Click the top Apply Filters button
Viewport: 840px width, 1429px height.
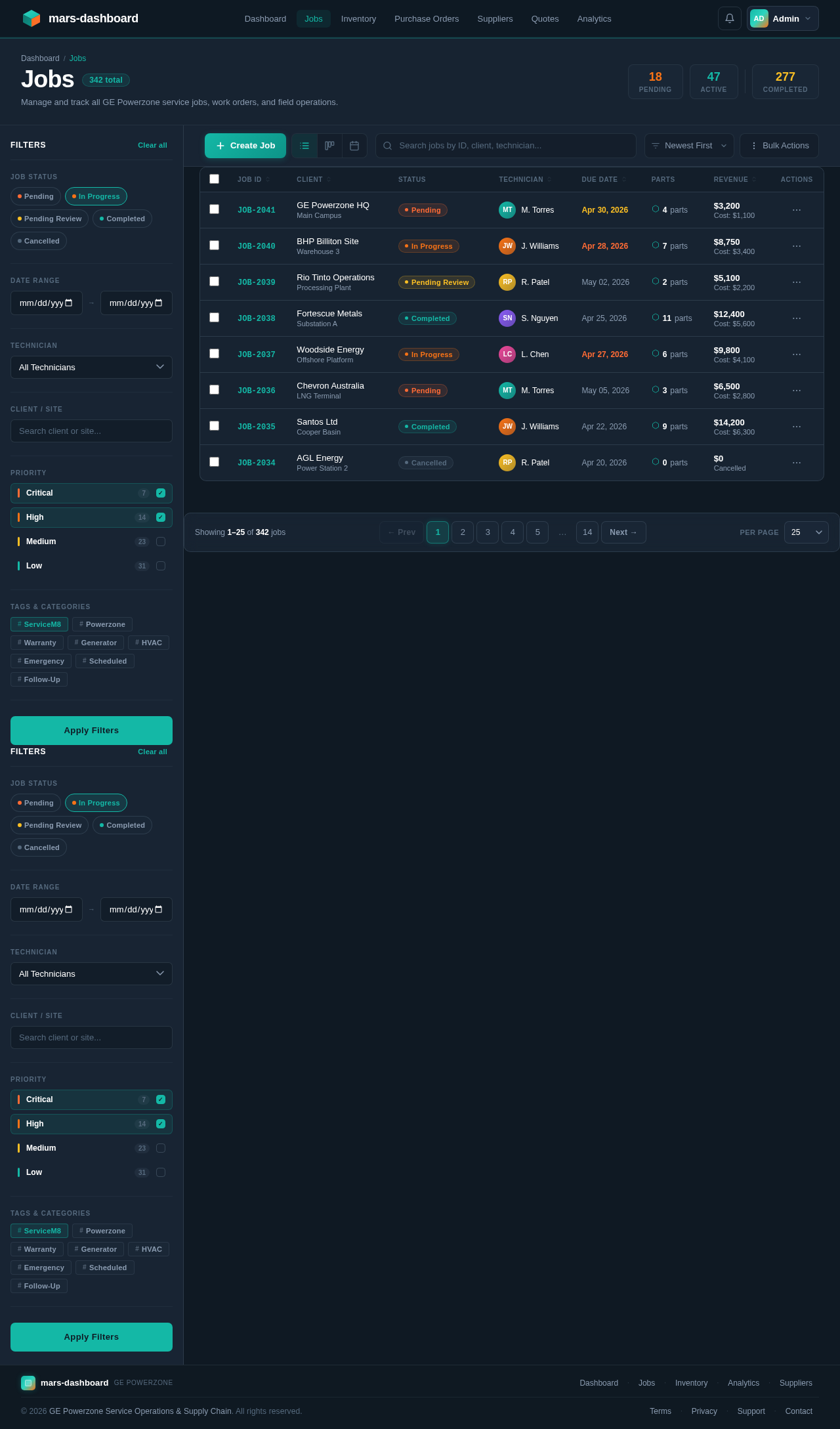coord(91,731)
